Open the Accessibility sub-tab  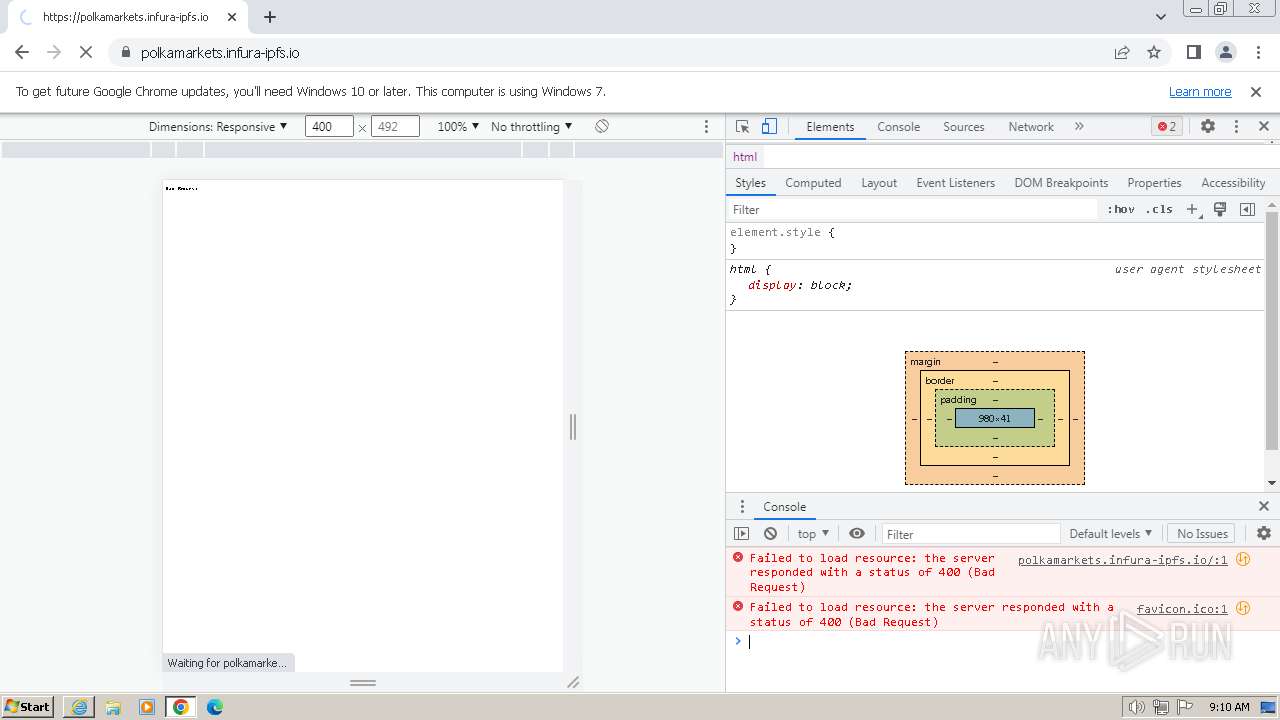pos(1233,183)
